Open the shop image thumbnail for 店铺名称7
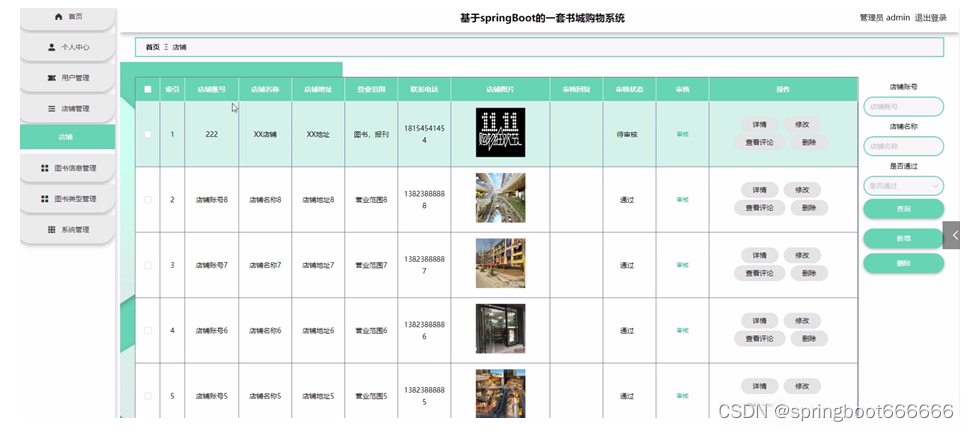The height and width of the screenshot is (431, 969). (501, 263)
